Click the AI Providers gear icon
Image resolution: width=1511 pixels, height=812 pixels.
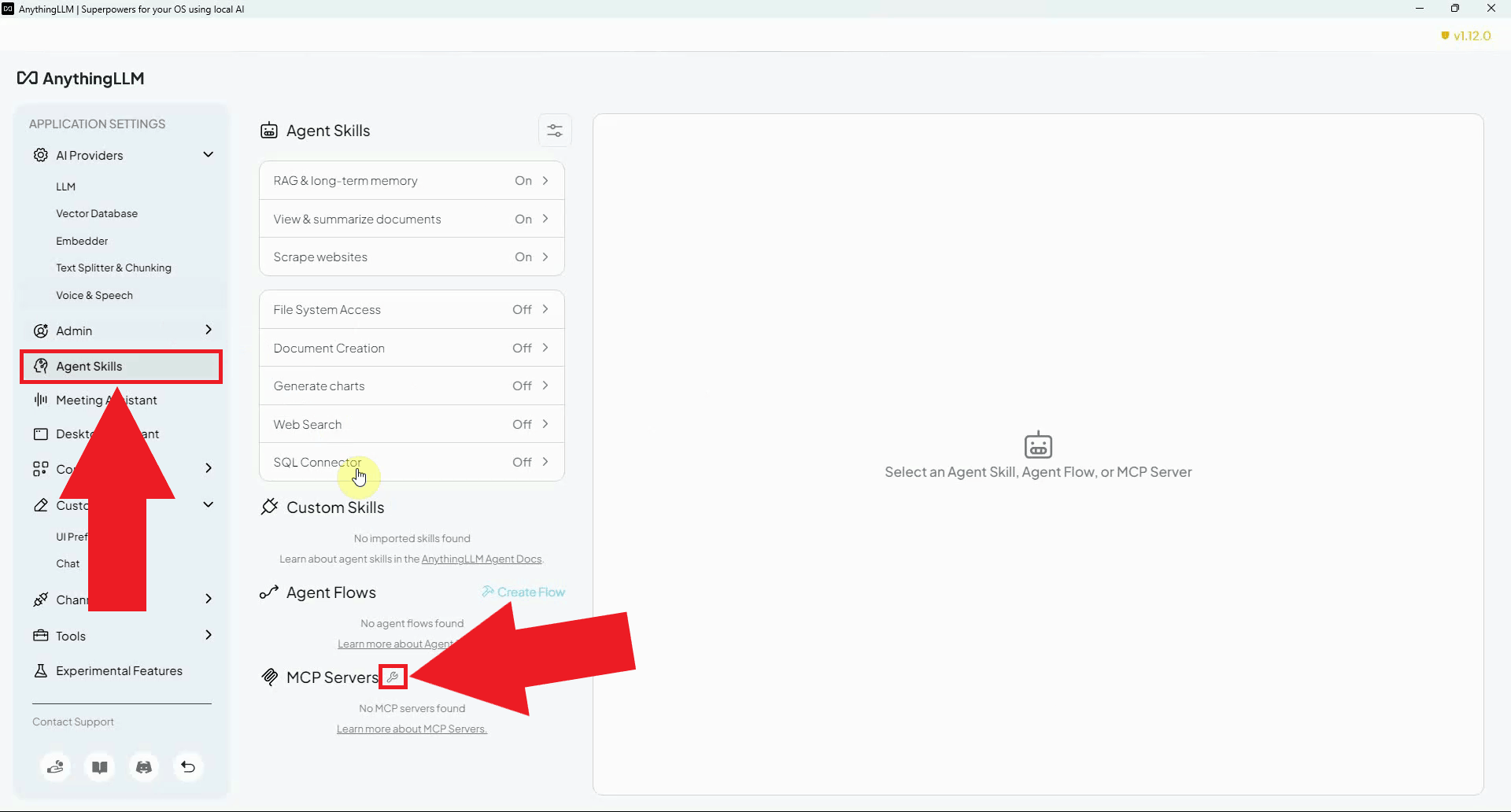(x=41, y=155)
